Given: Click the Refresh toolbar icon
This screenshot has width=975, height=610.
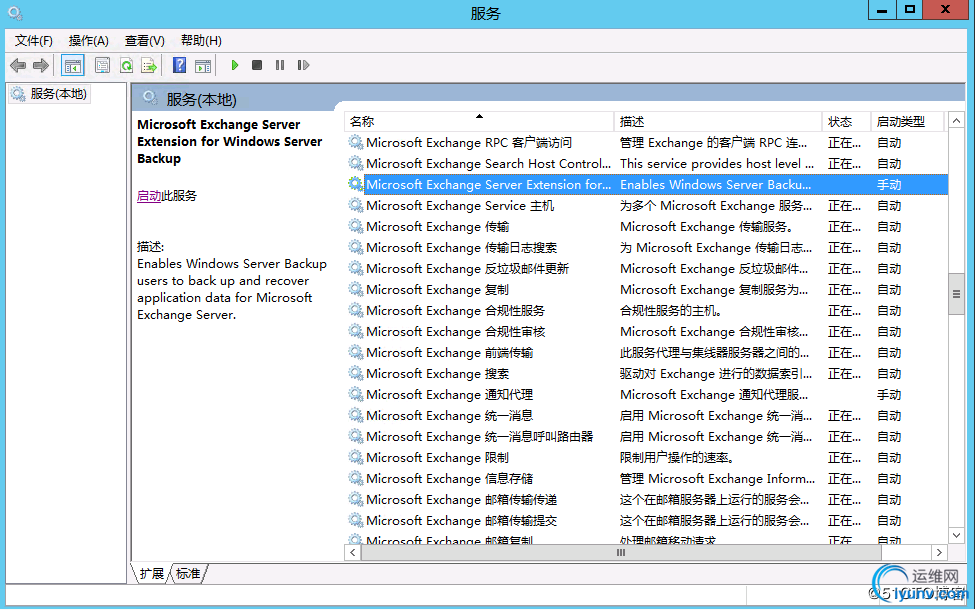Looking at the screenshot, I should (126, 65).
